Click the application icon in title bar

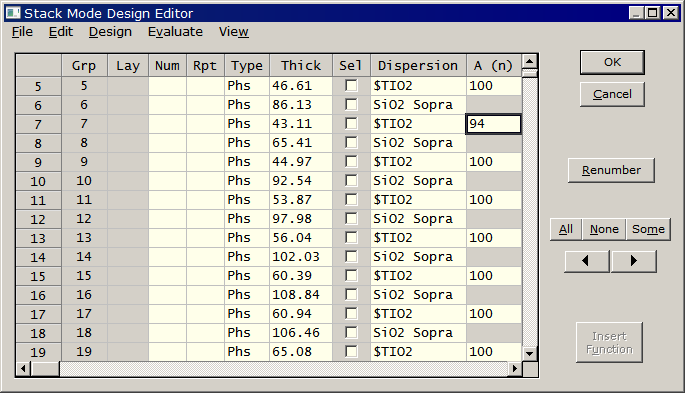point(13,13)
